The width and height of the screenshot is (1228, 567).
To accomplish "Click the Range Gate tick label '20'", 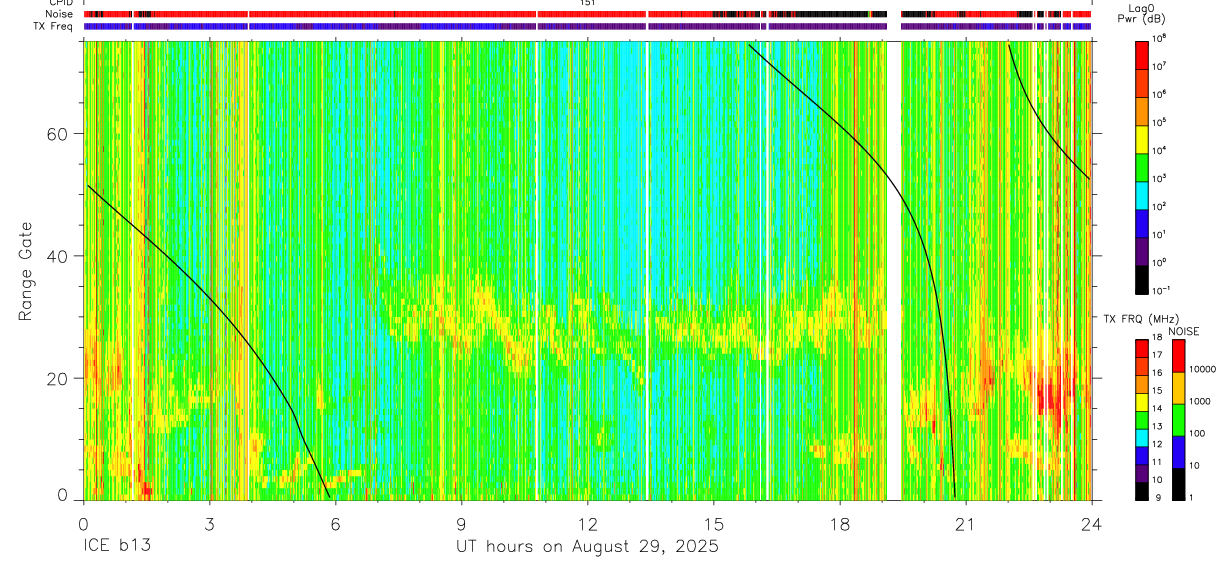I will pyautogui.click(x=59, y=378).
